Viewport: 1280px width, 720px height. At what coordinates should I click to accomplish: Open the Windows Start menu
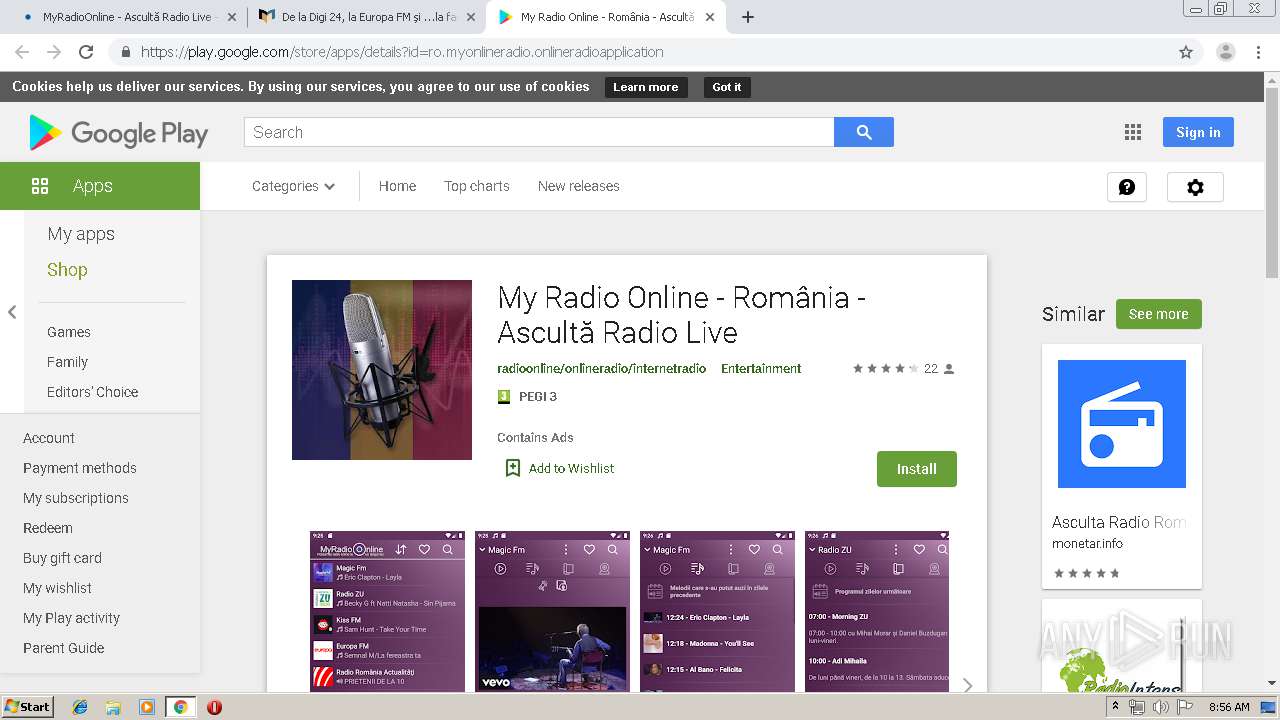point(27,707)
